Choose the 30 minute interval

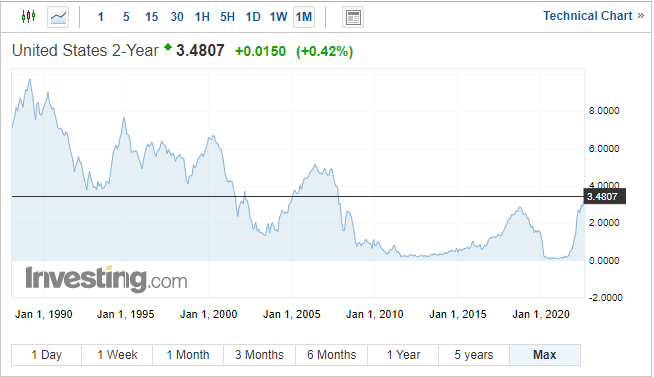[177, 17]
